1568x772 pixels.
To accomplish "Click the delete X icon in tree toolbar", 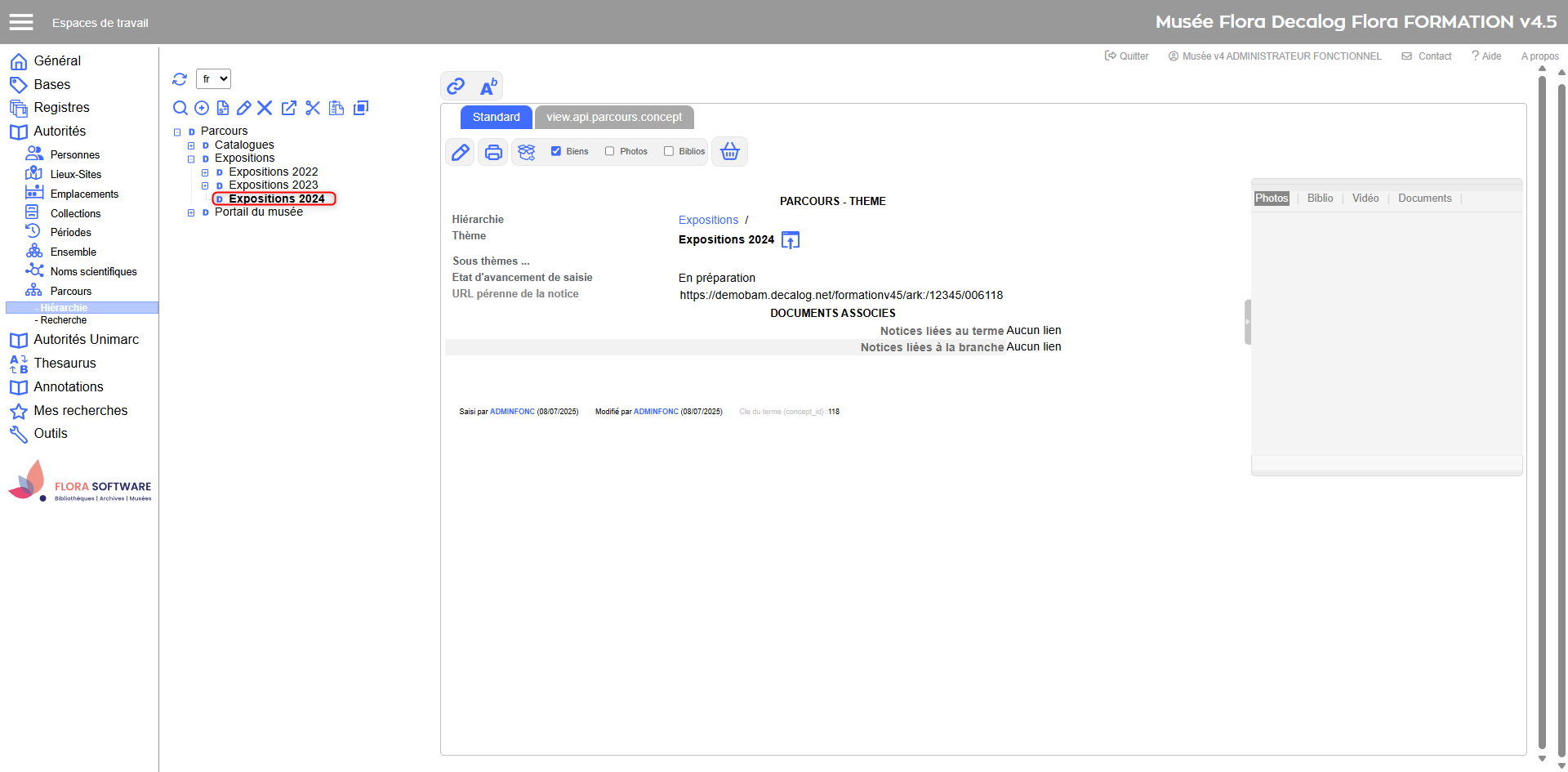I will tap(265, 108).
